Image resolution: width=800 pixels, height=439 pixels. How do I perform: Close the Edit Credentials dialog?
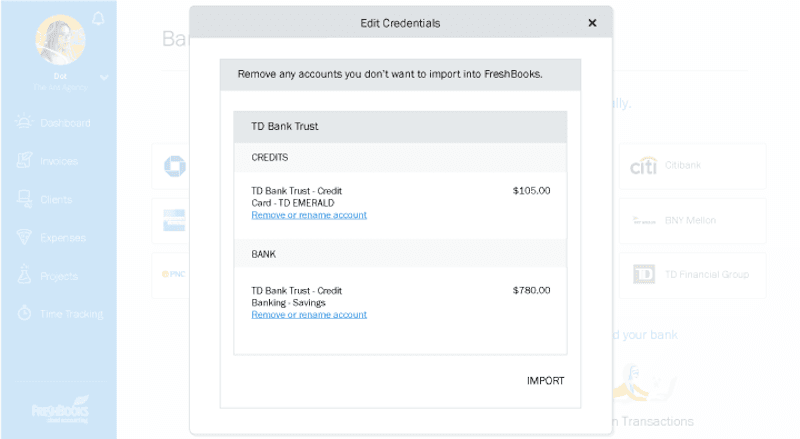tap(592, 23)
